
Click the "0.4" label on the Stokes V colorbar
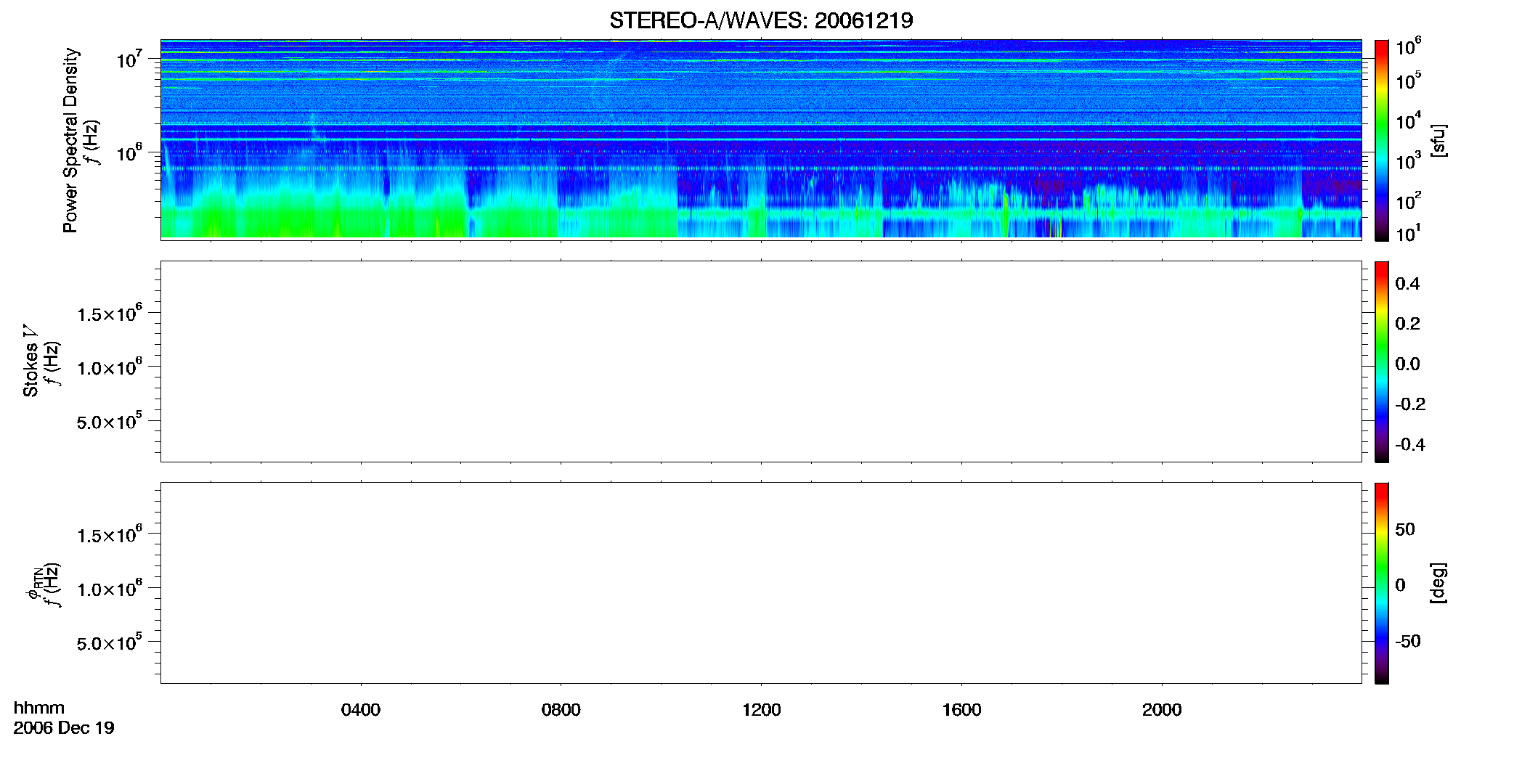coord(1407,283)
